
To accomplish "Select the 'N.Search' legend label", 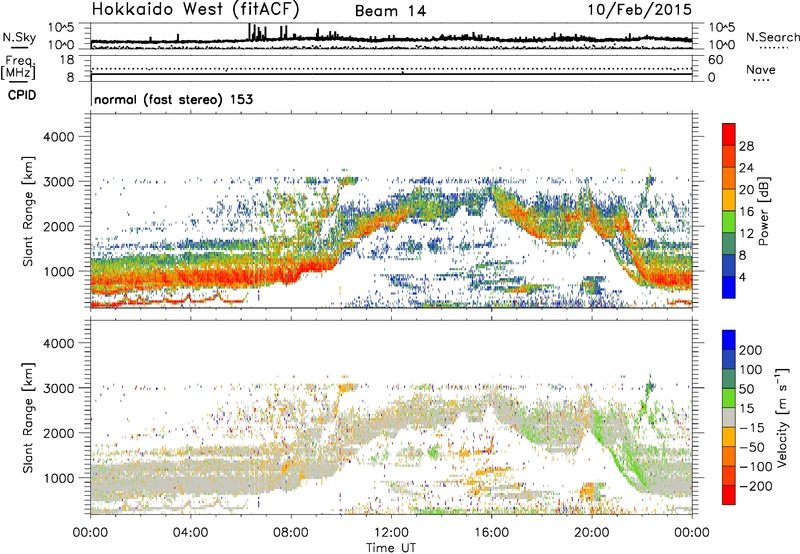I will click(772, 37).
